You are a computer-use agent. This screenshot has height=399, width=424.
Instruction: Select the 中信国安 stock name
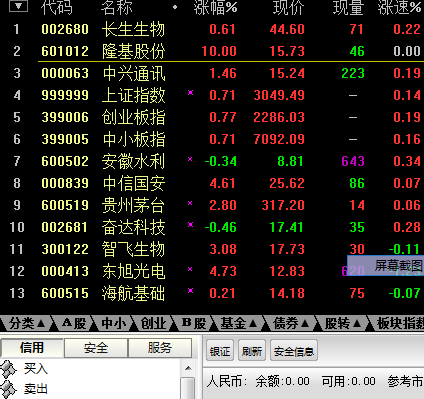133,183
